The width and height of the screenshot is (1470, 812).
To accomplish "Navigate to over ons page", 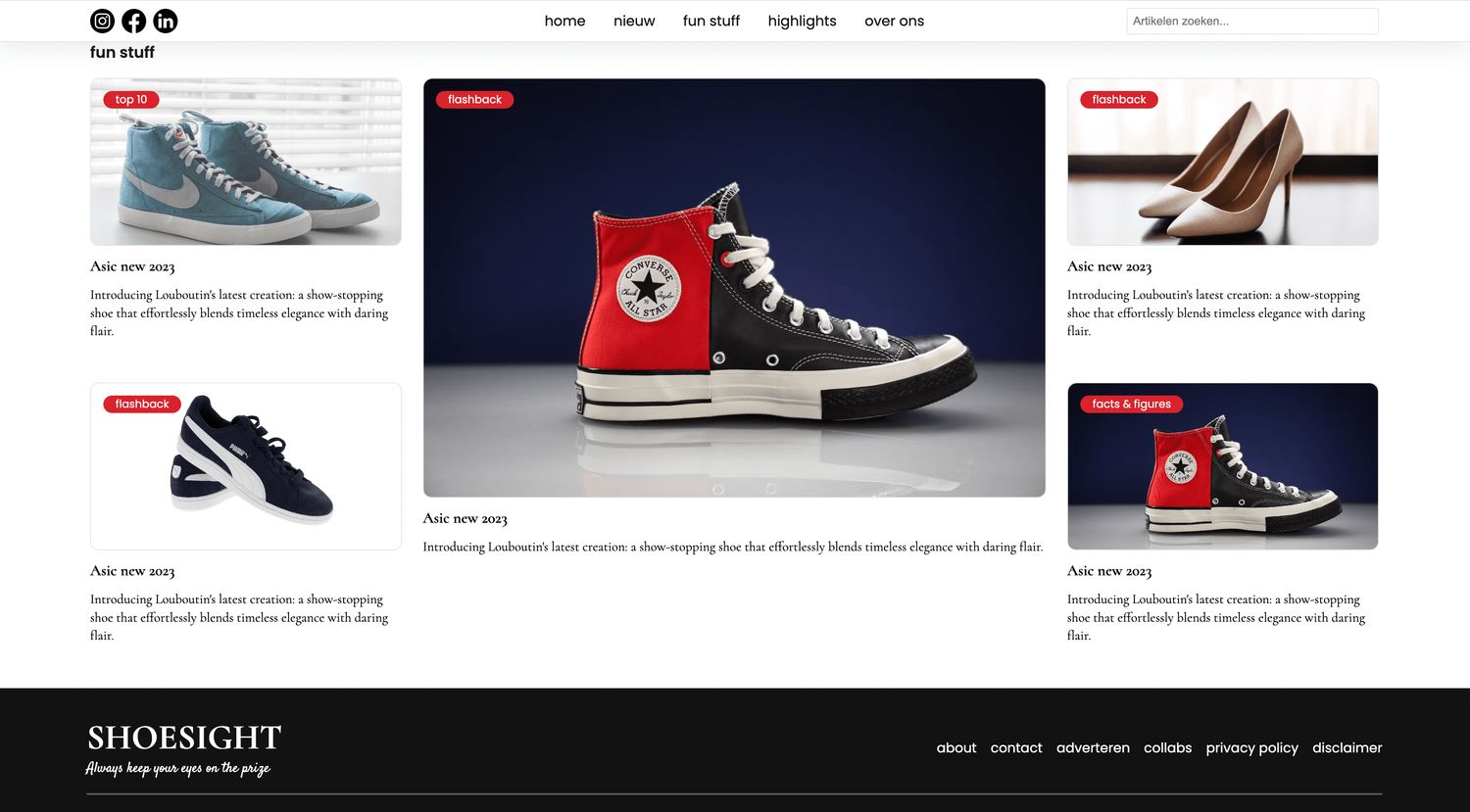I will [894, 21].
